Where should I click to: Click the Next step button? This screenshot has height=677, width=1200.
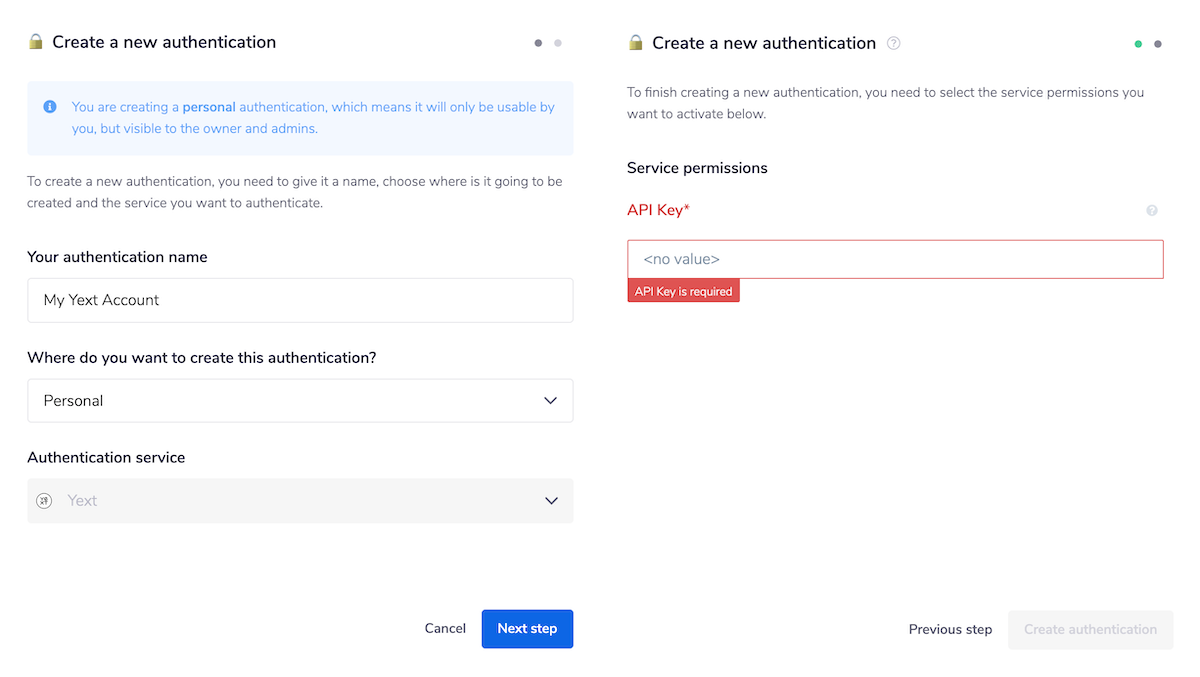[527, 628]
